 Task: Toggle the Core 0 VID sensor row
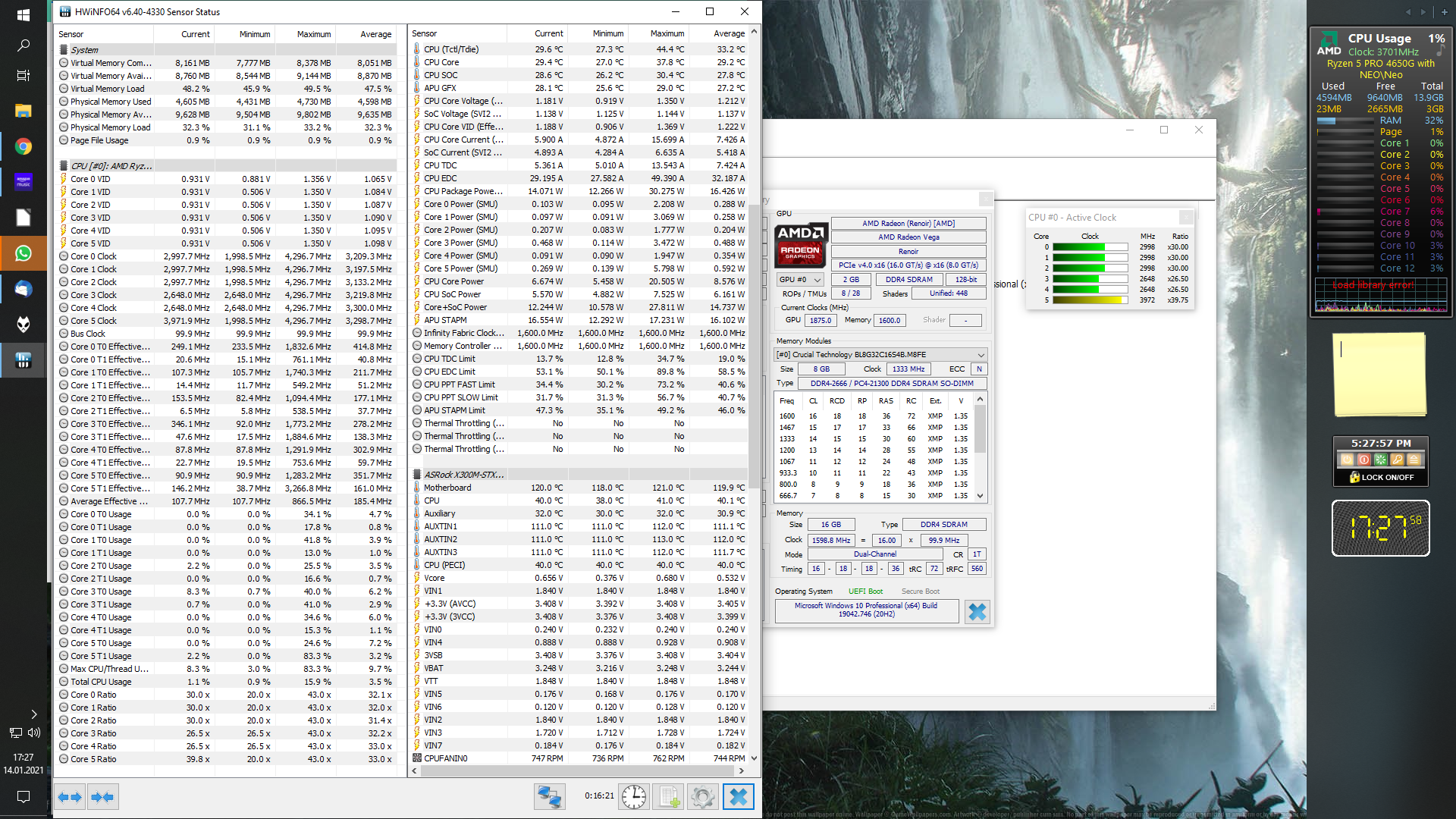click(x=90, y=179)
